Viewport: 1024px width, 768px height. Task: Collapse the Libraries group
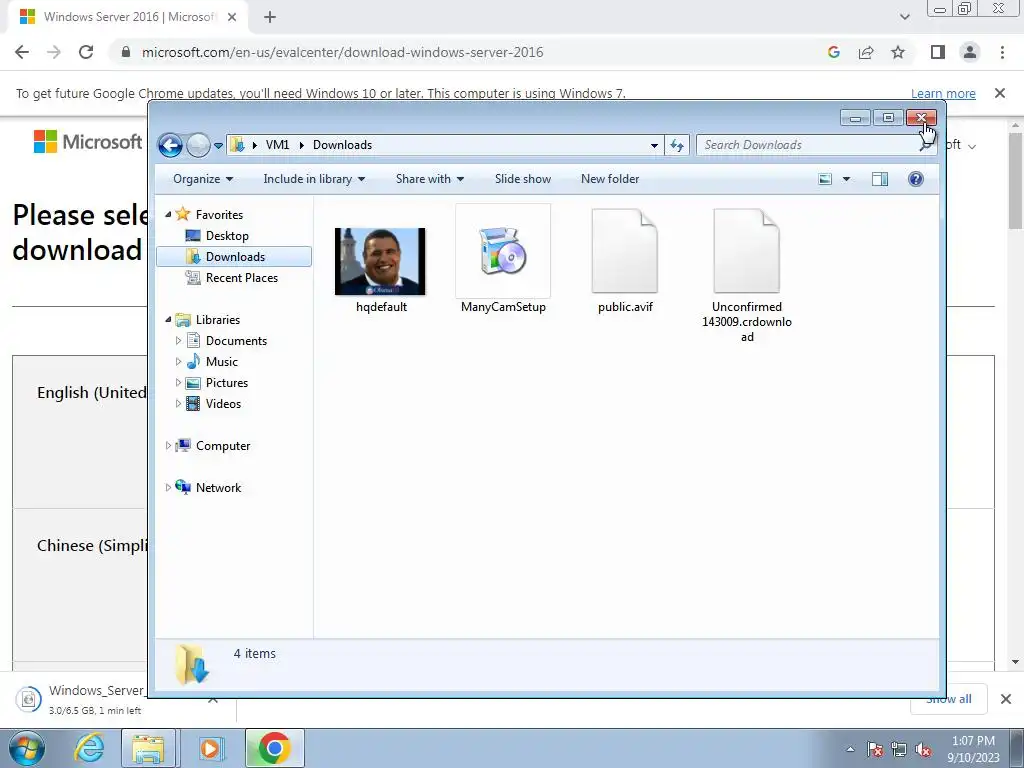pyautogui.click(x=168, y=319)
